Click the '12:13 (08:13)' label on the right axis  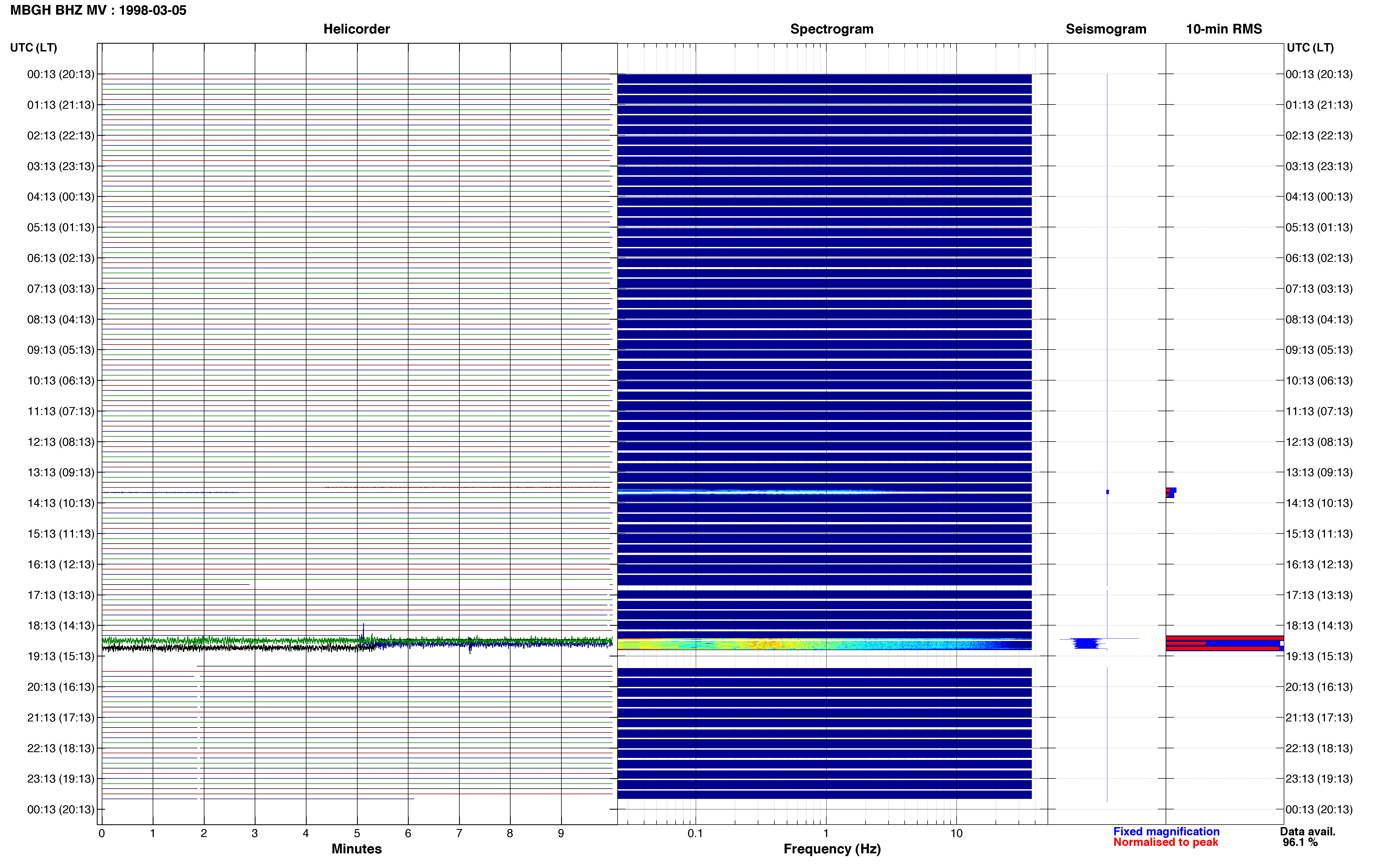pyautogui.click(x=1319, y=442)
